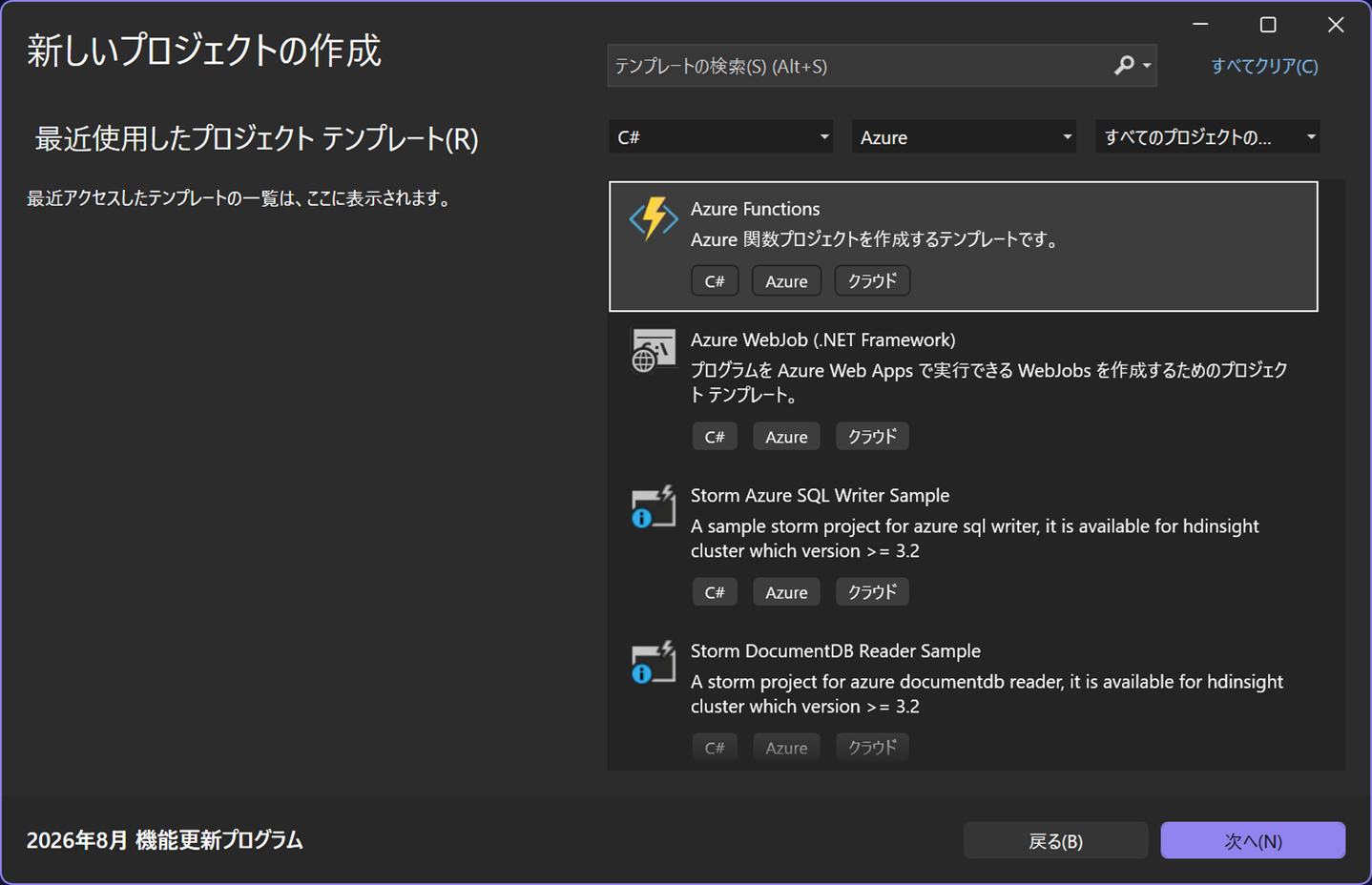Click the Storm Azure SQL Writer Sample icon

click(x=654, y=506)
